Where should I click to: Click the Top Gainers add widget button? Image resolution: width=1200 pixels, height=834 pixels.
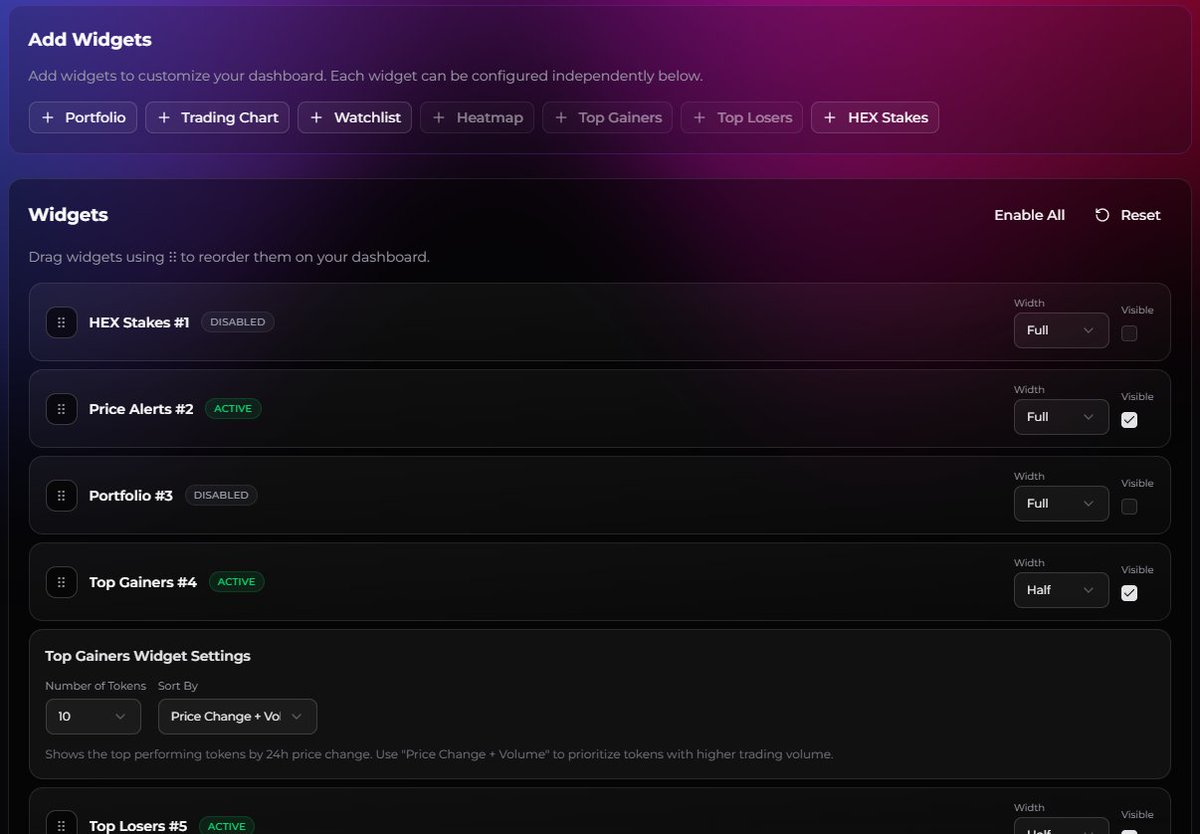pyautogui.click(x=607, y=117)
